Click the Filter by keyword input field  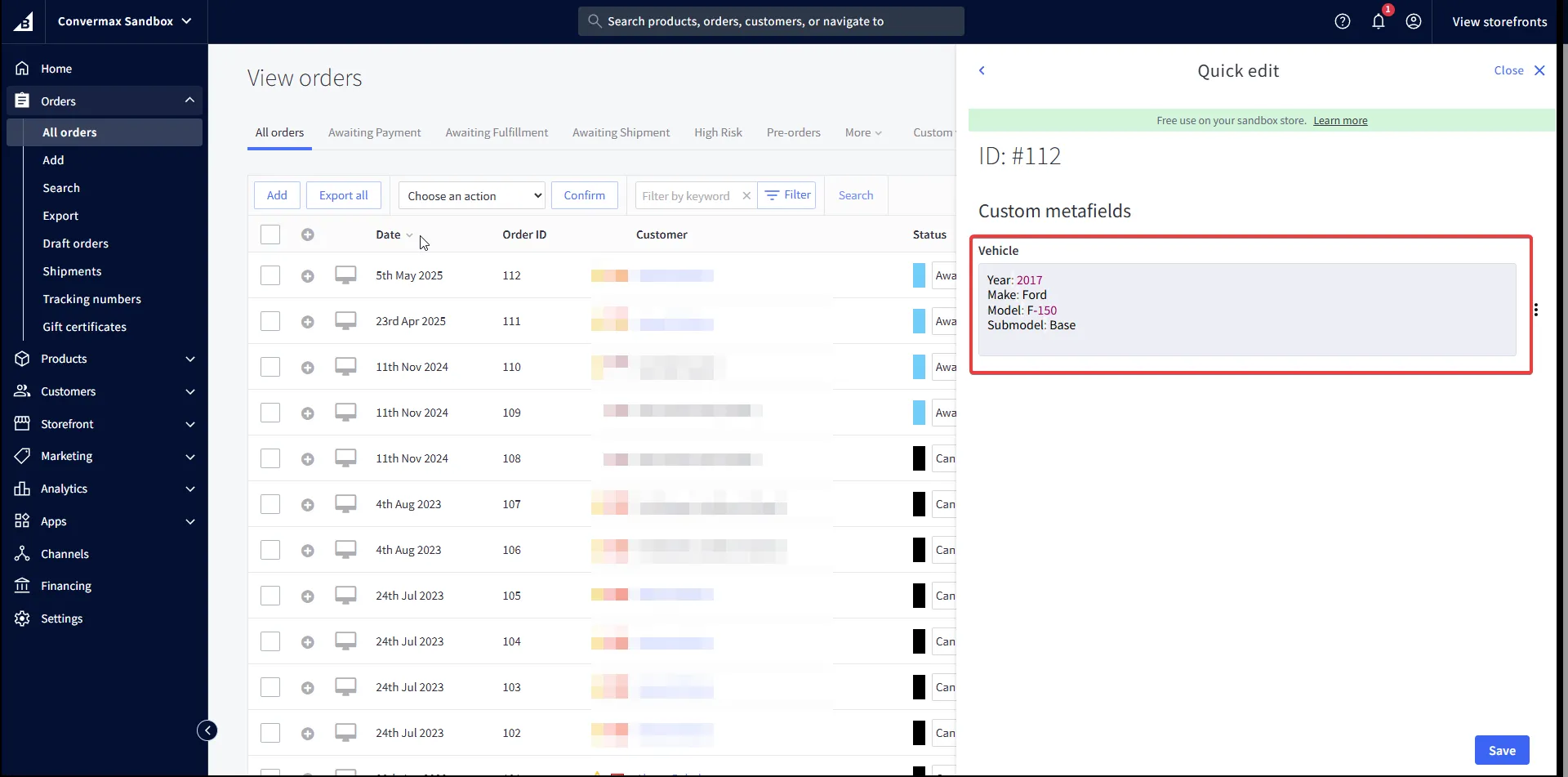pyautogui.click(x=686, y=196)
